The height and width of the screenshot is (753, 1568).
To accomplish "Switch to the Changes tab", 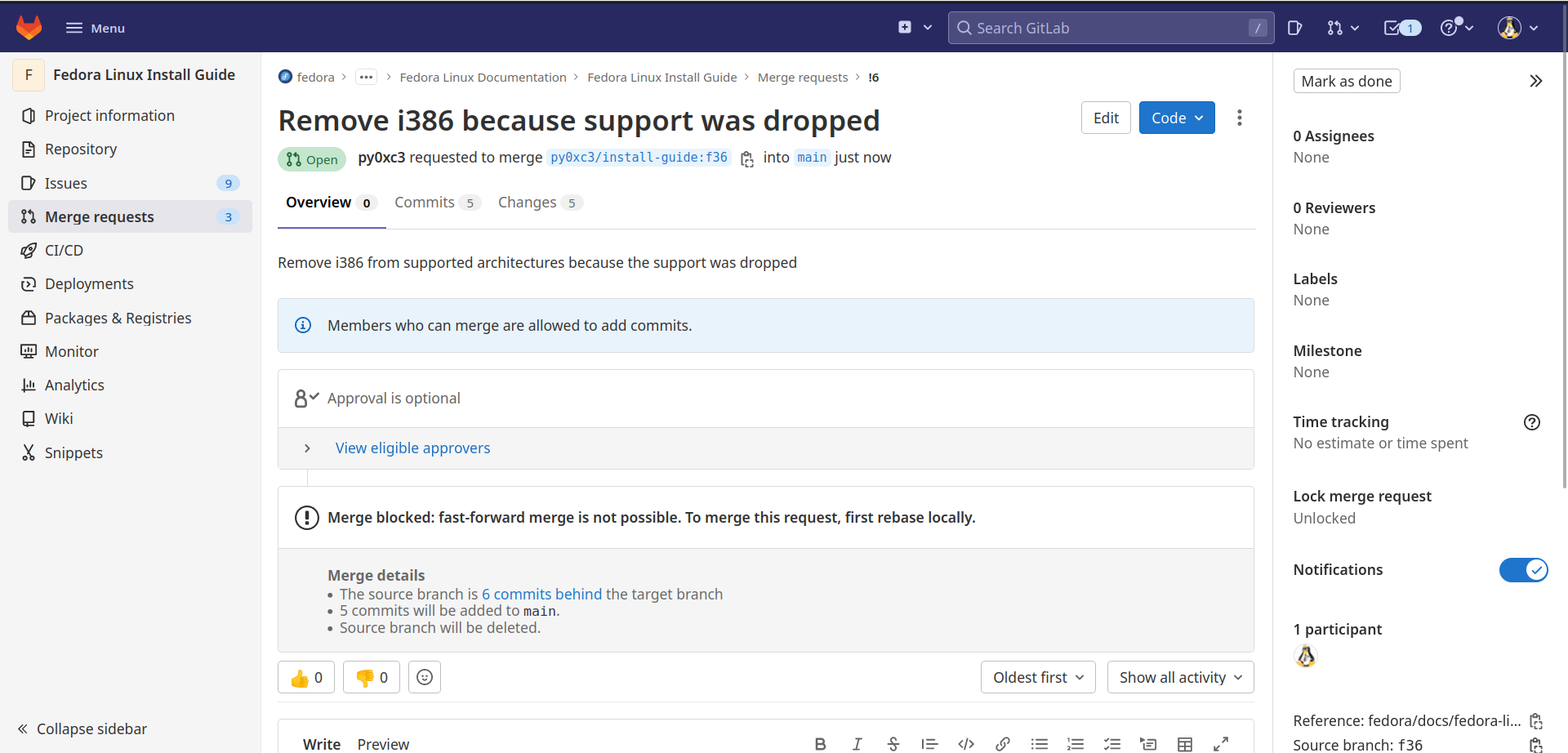I will click(x=540, y=203).
